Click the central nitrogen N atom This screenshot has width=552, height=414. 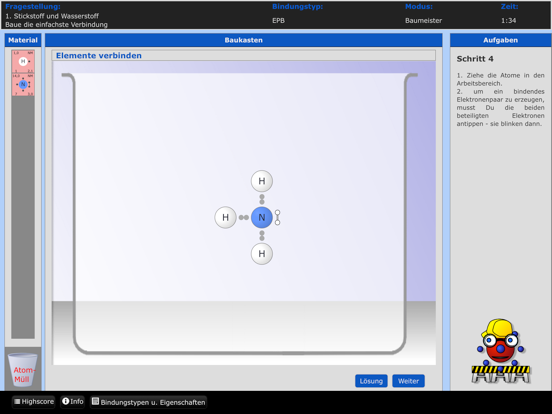[x=262, y=217]
